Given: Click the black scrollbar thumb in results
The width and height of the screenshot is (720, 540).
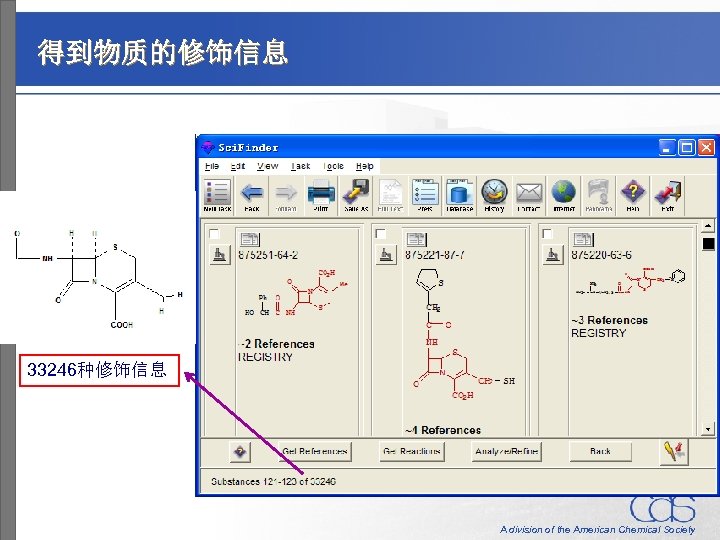Looking at the screenshot, I should [708, 243].
